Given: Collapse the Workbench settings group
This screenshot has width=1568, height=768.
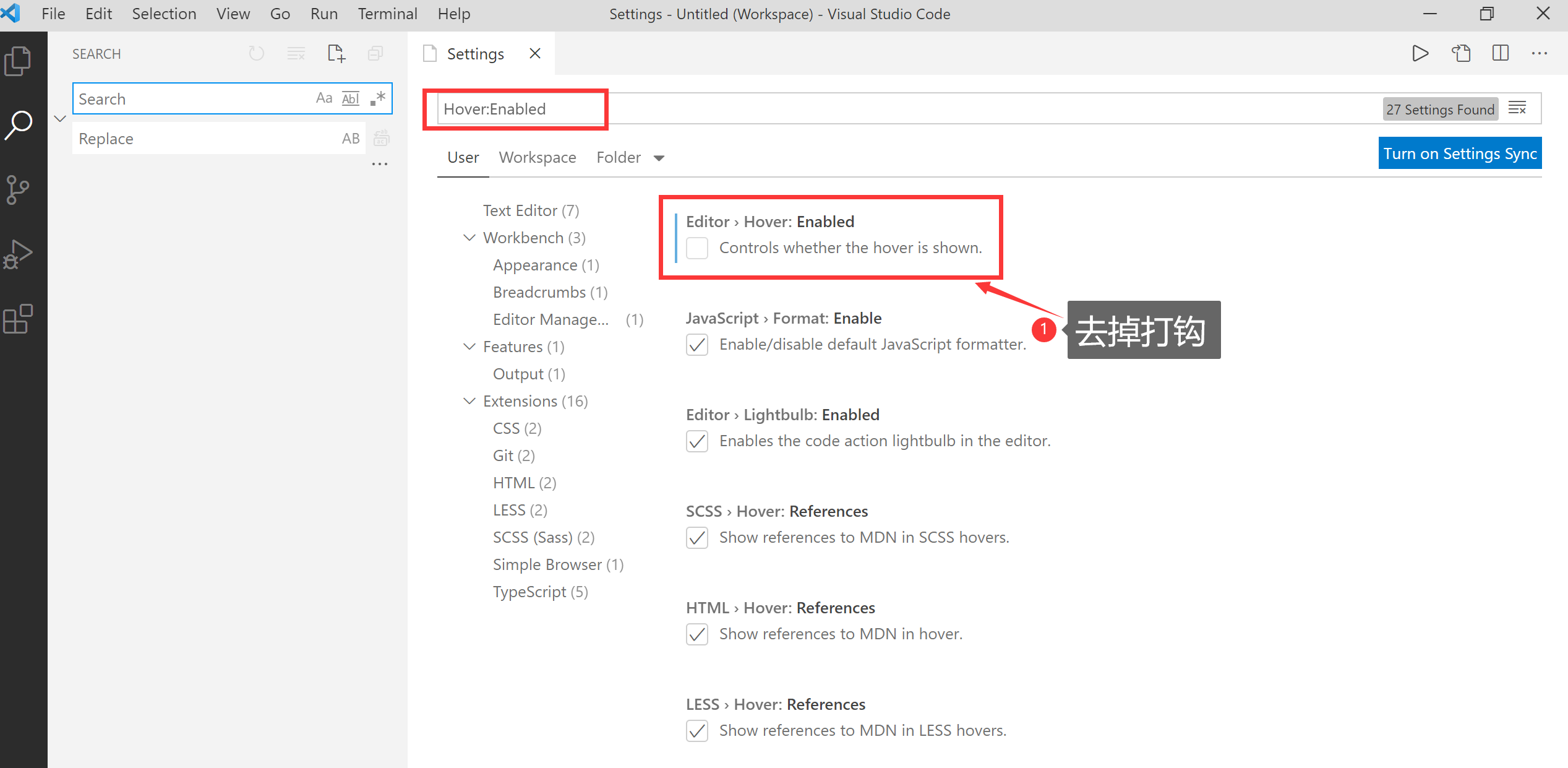Looking at the screenshot, I should [x=469, y=238].
